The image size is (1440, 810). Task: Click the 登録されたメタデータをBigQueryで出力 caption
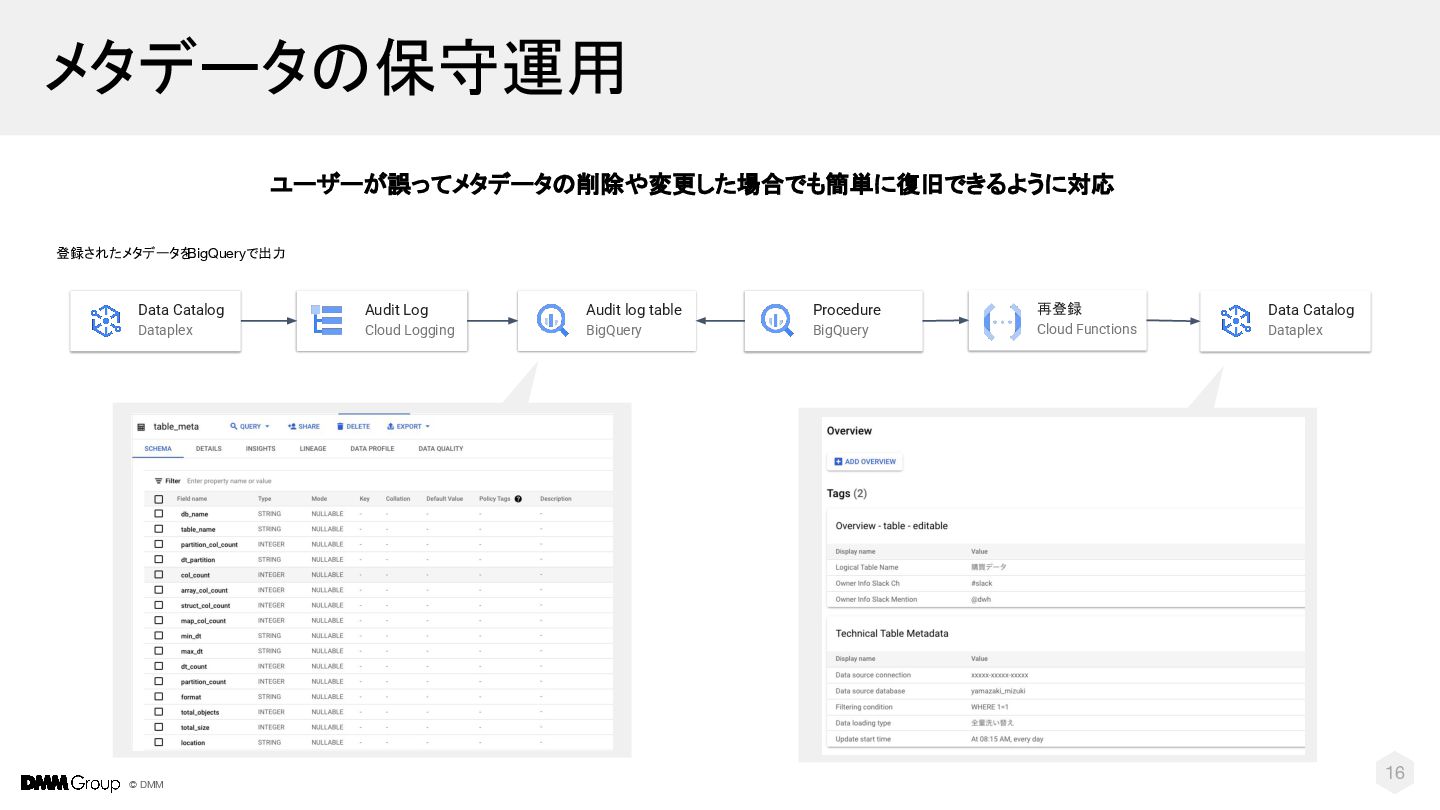point(171,254)
